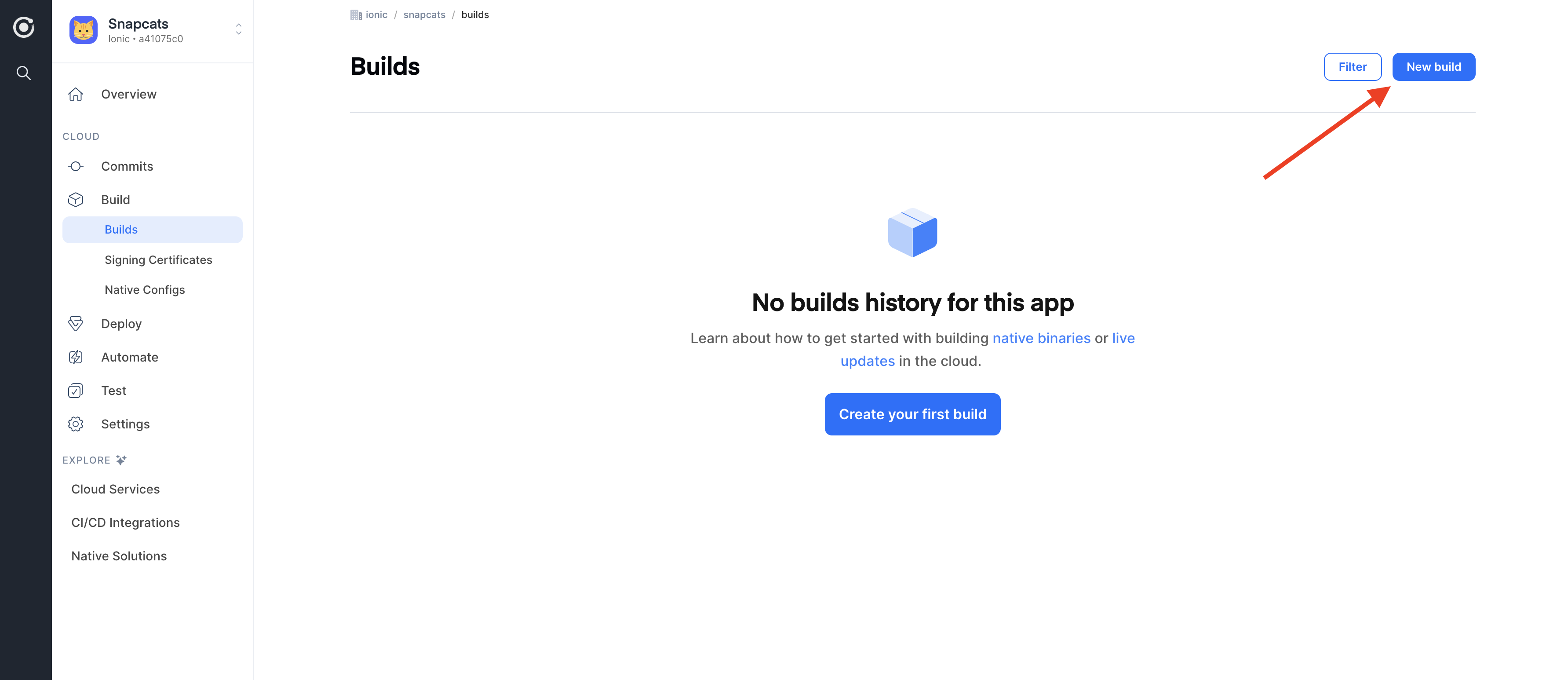Open Signing Certificates
The width and height of the screenshot is (1568, 680).
tap(158, 260)
